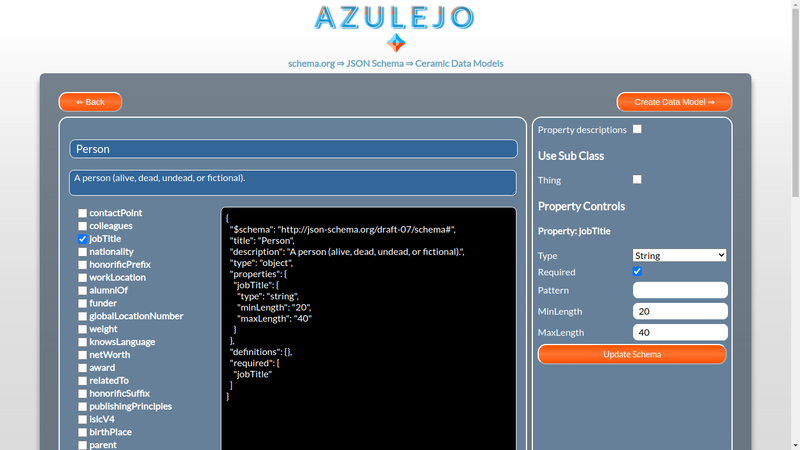Click Create Data Model button
The width and height of the screenshot is (800, 450).
tap(674, 102)
